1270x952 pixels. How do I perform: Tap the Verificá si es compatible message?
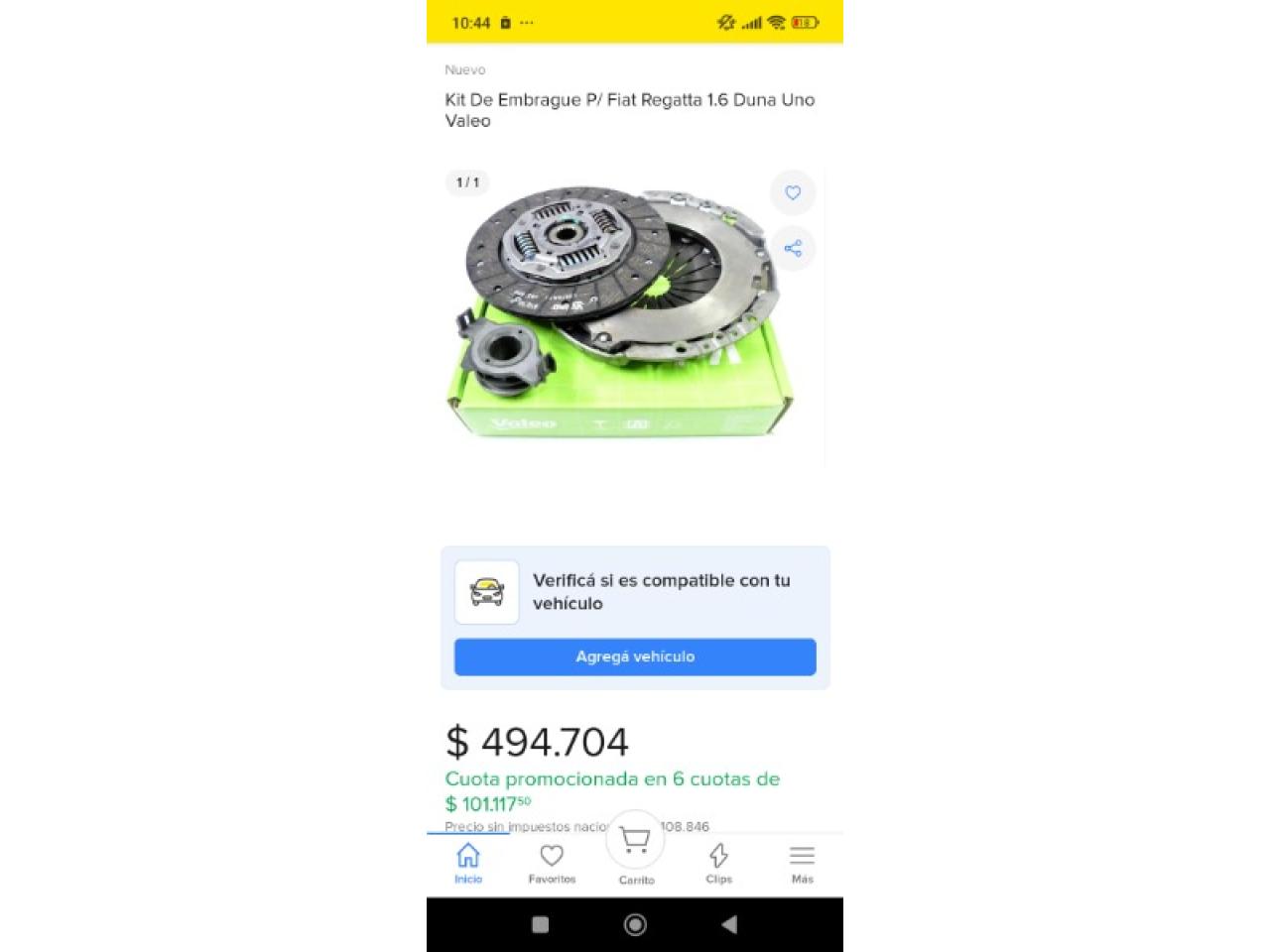[662, 592]
